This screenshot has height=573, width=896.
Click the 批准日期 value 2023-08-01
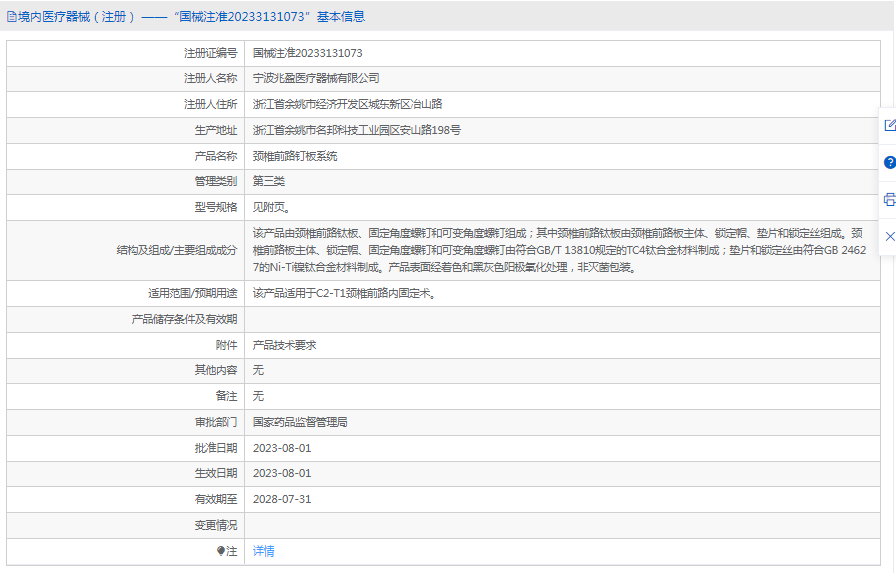click(282, 448)
